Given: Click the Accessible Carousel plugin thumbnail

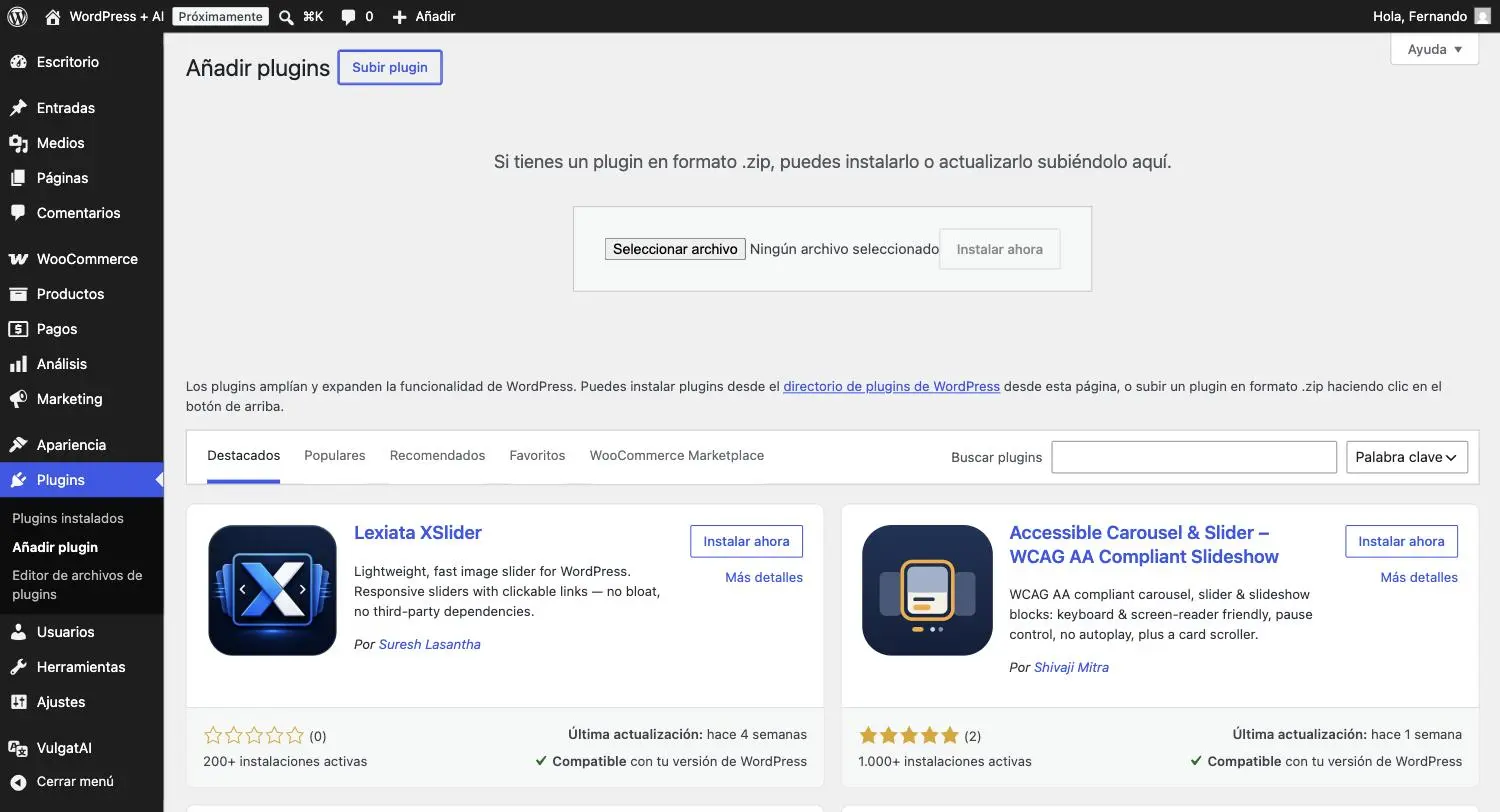Looking at the screenshot, I should click(x=927, y=590).
